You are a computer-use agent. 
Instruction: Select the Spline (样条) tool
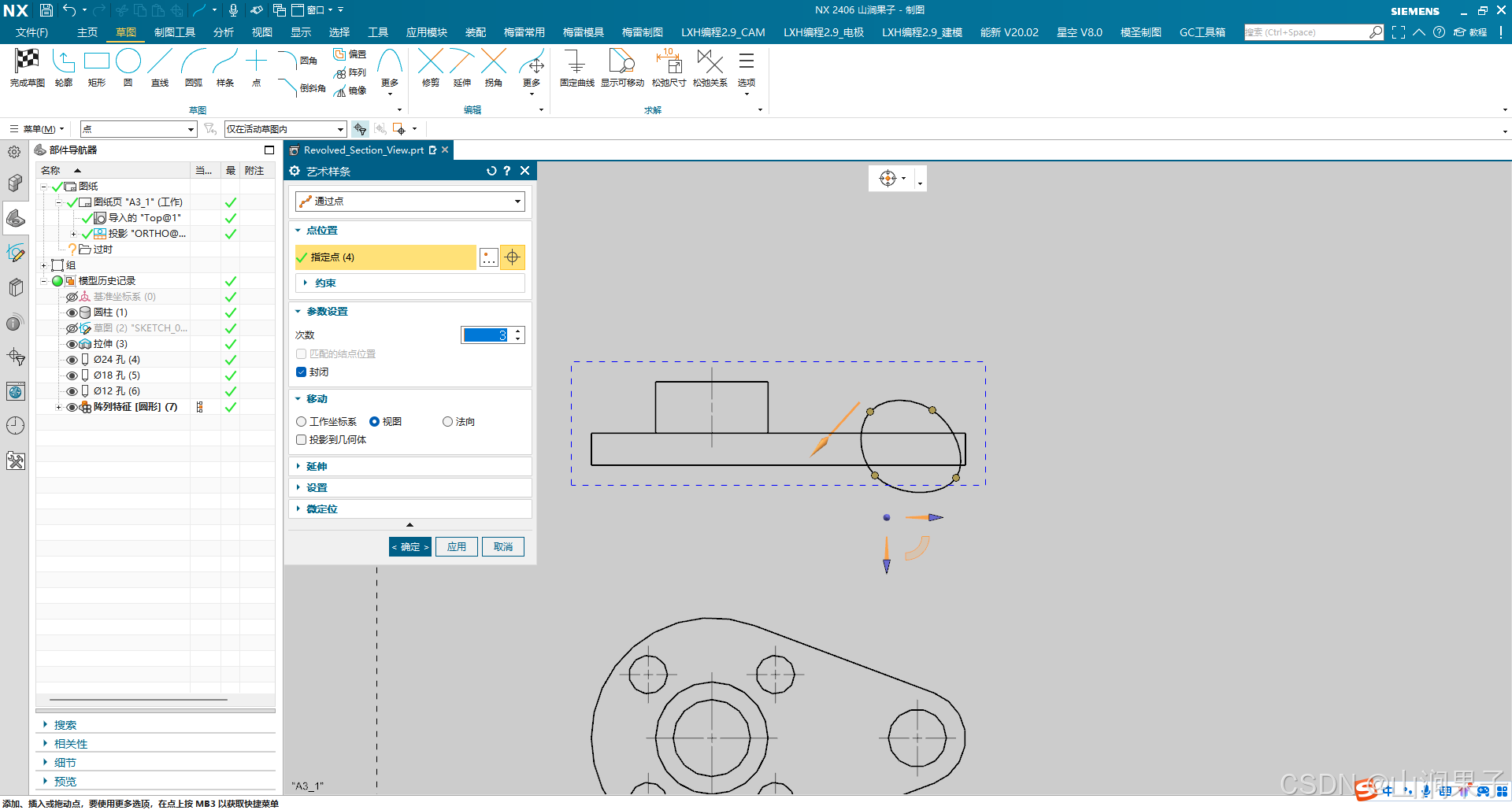pyautogui.click(x=225, y=61)
